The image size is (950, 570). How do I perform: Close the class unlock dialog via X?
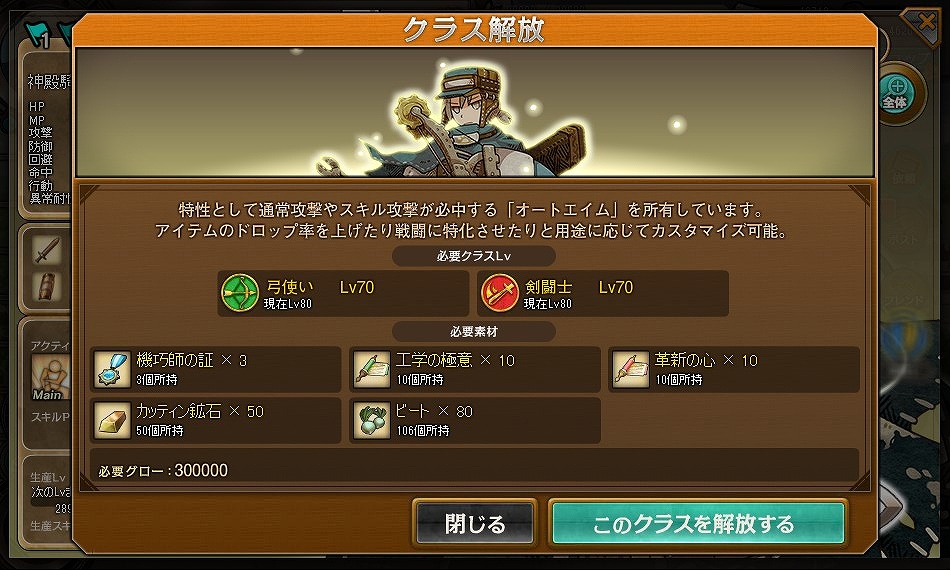(x=924, y=25)
